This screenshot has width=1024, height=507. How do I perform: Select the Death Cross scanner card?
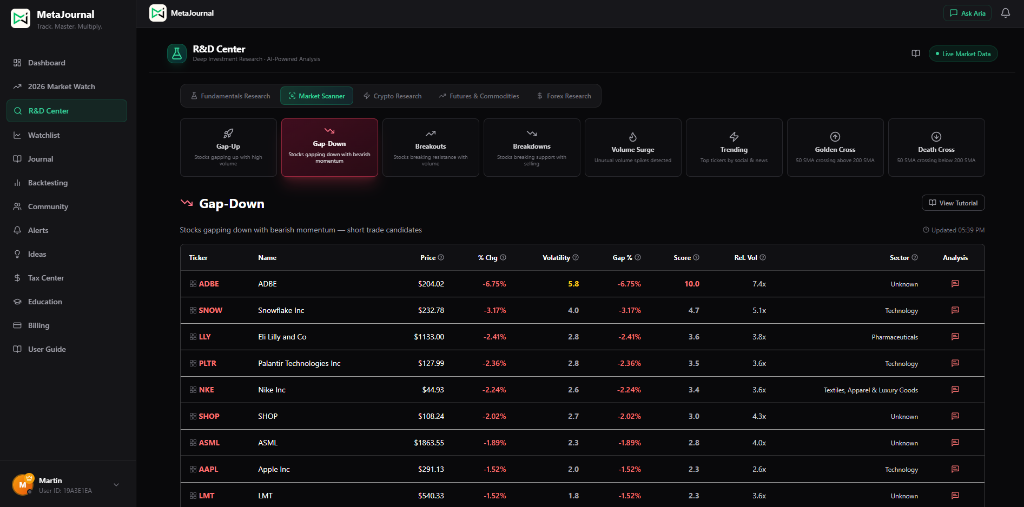click(936, 148)
